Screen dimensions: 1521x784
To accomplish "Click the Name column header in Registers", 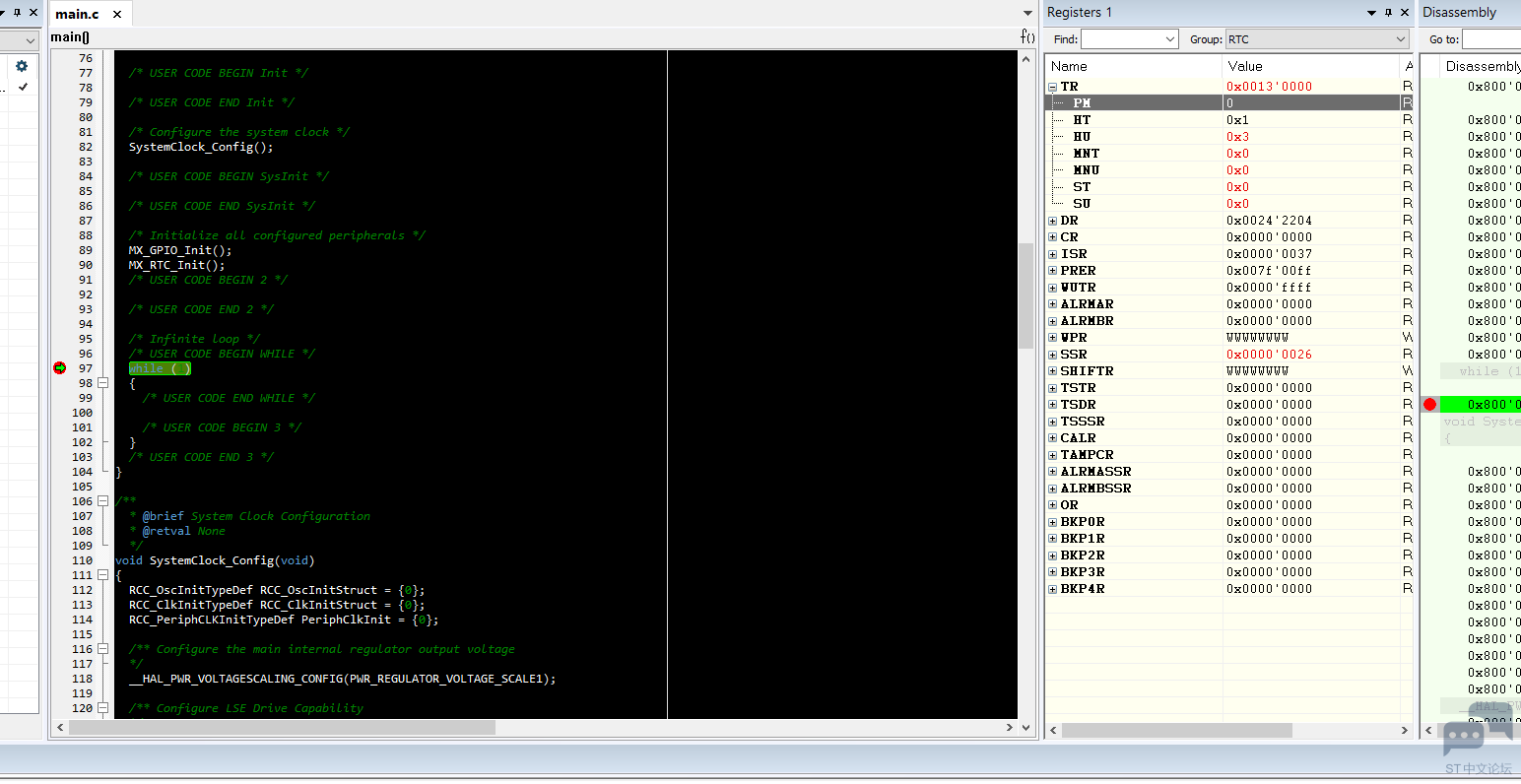I will tap(1133, 66).
